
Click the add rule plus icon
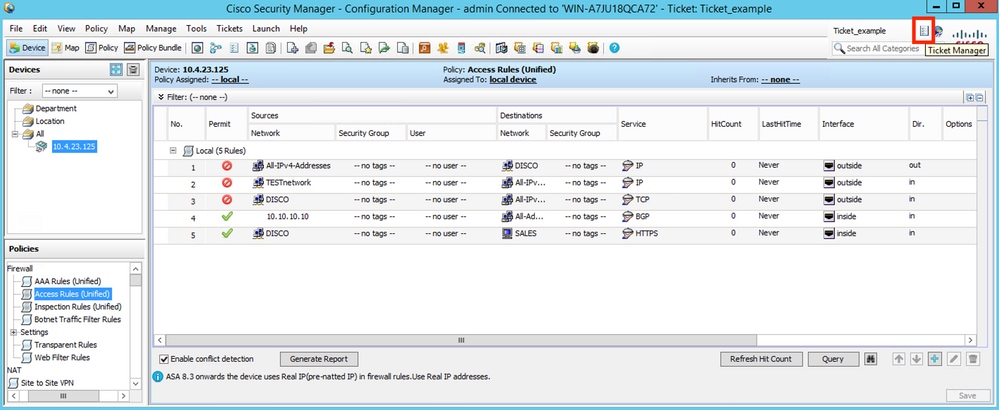pos(935,359)
